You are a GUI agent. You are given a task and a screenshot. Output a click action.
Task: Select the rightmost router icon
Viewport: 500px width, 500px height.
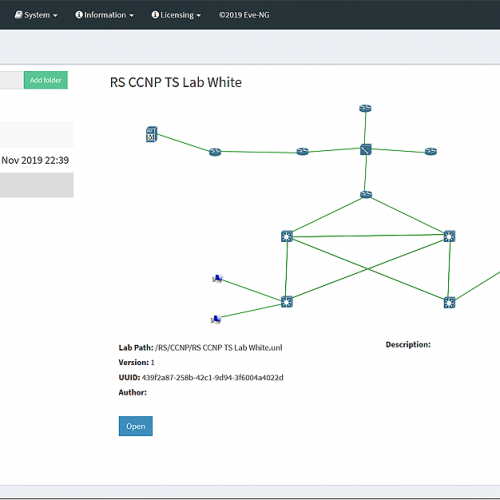[431, 152]
